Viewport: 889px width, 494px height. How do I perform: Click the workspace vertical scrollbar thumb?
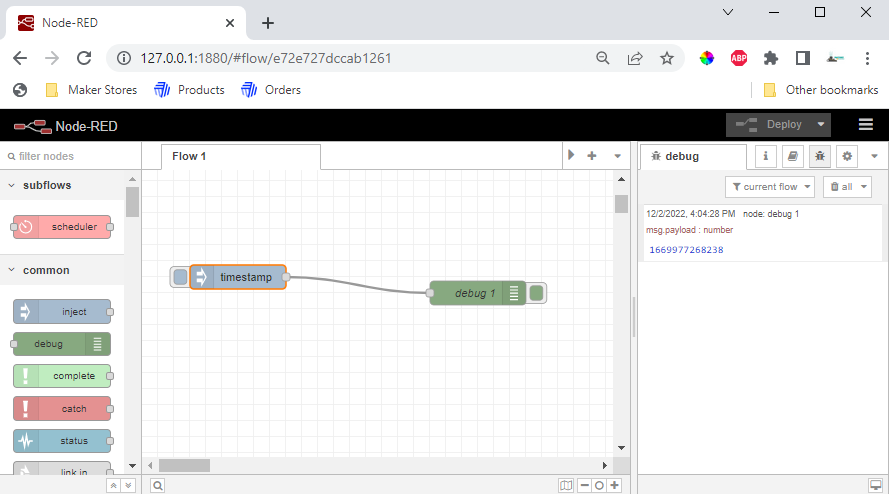tap(621, 204)
